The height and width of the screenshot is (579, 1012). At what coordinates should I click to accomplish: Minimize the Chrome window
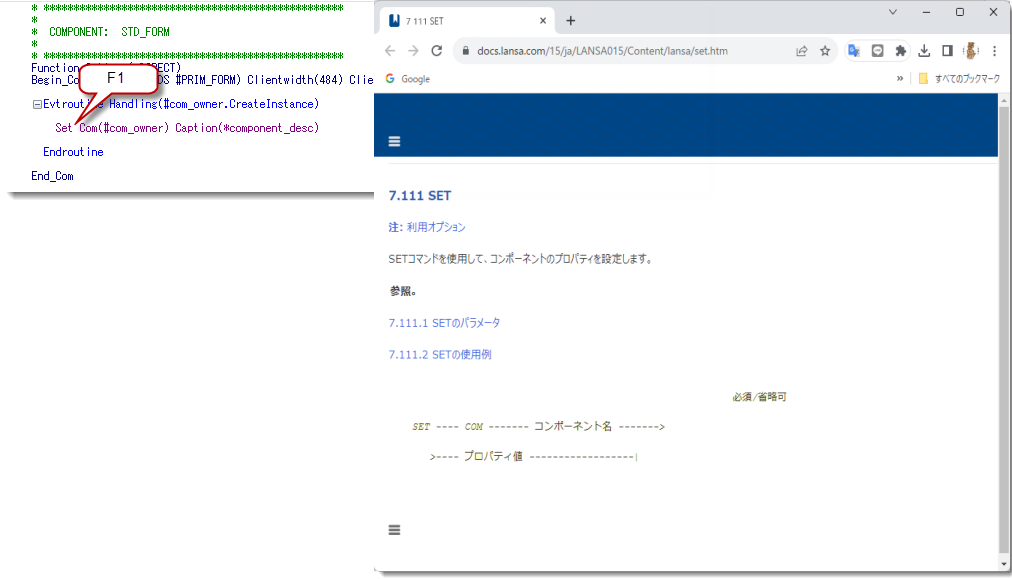click(x=926, y=12)
